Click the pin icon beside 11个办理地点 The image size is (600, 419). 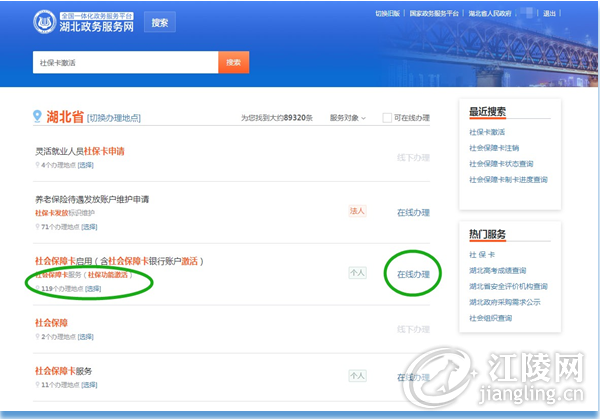pos(38,385)
